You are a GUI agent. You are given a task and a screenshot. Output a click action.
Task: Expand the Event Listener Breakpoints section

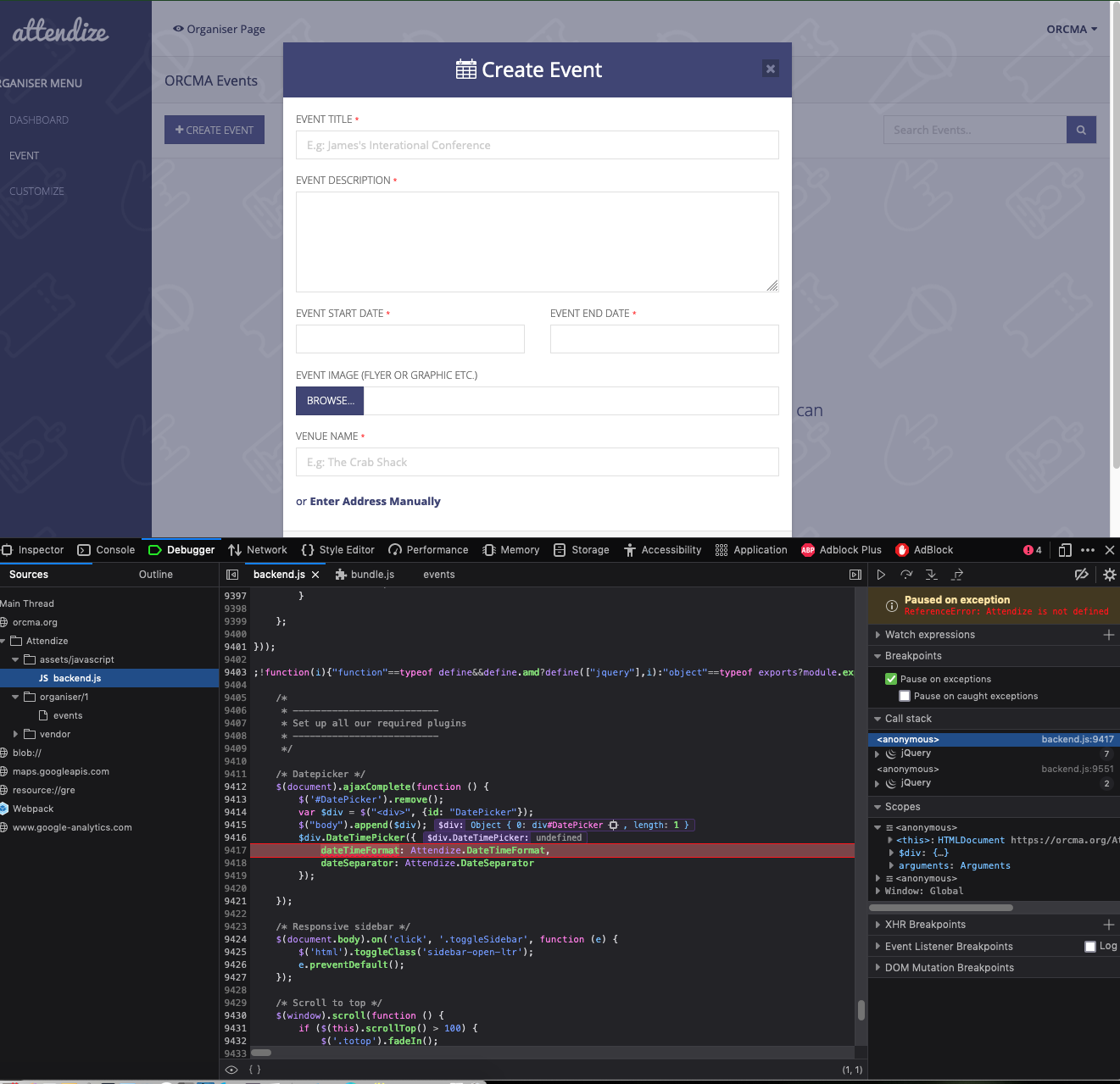[x=878, y=946]
